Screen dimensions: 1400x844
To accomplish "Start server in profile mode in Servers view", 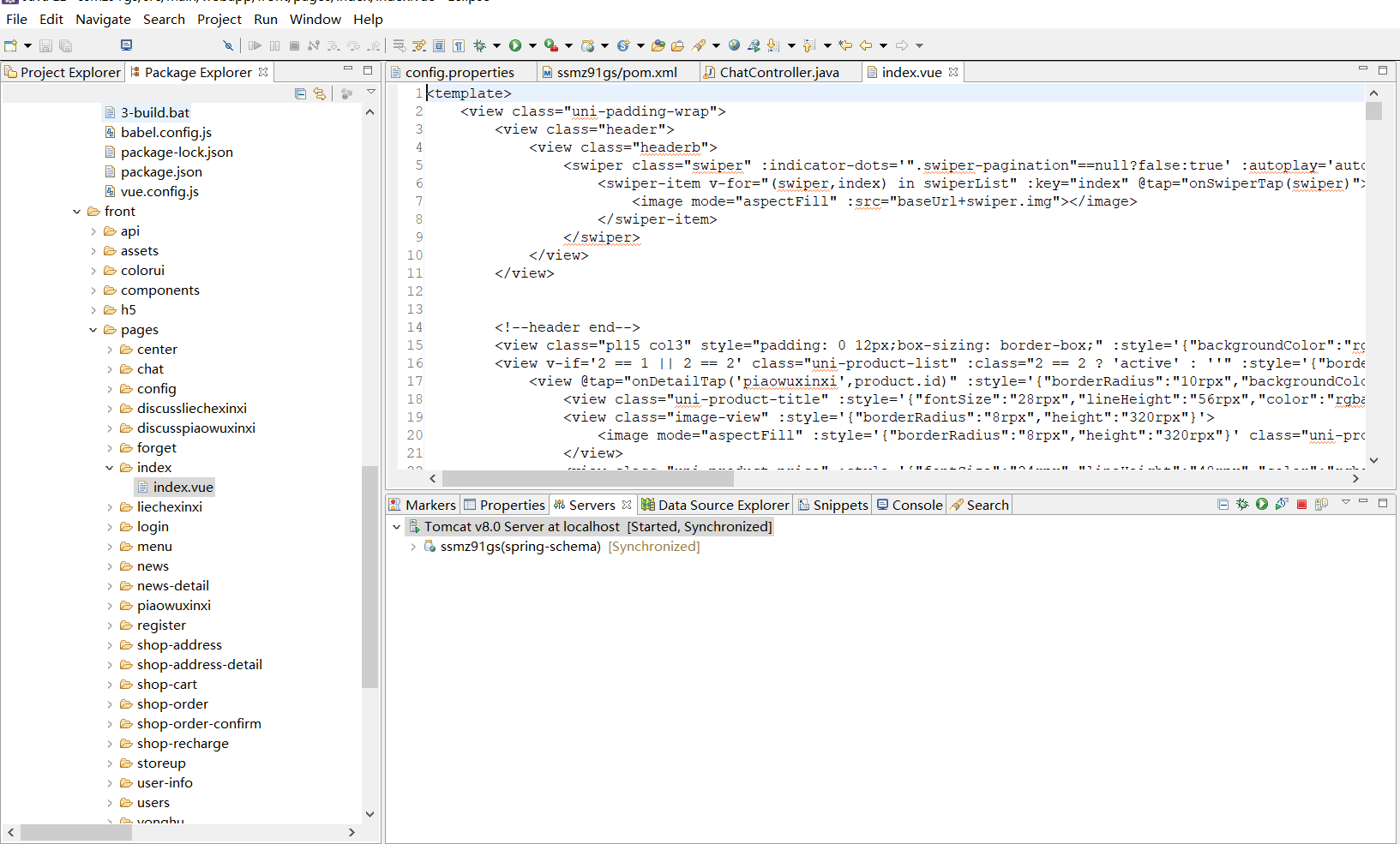I will point(1282,504).
